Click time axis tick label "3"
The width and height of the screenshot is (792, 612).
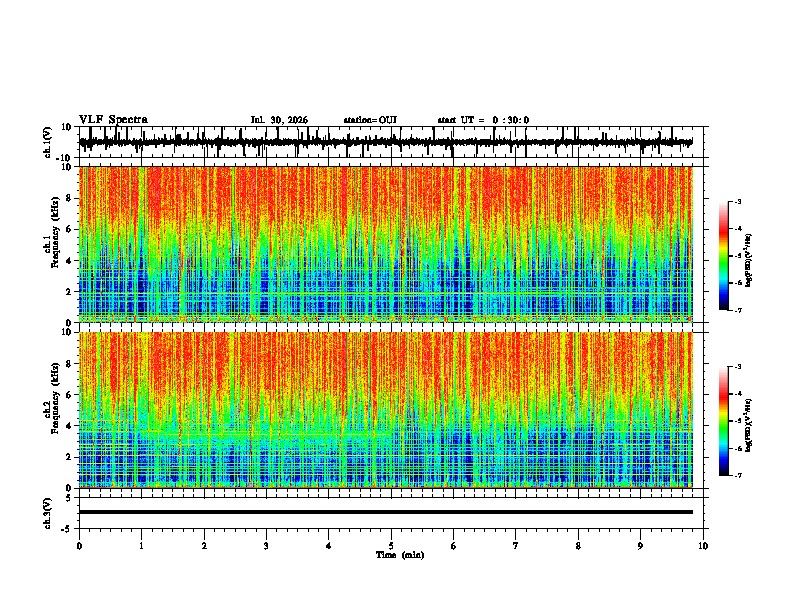tap(266, 546)
